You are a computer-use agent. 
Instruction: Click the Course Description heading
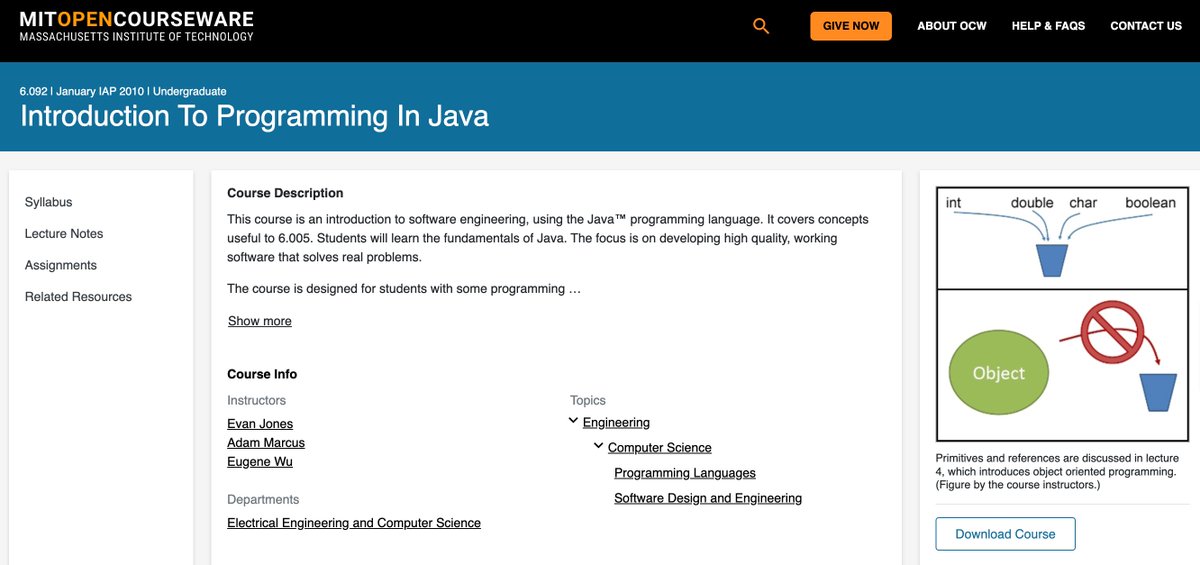point(285,193)
